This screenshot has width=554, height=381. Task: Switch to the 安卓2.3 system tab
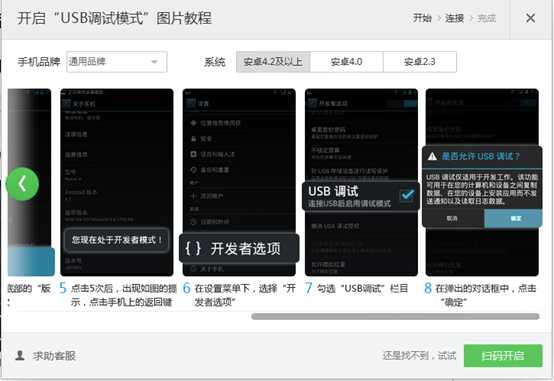420,62
